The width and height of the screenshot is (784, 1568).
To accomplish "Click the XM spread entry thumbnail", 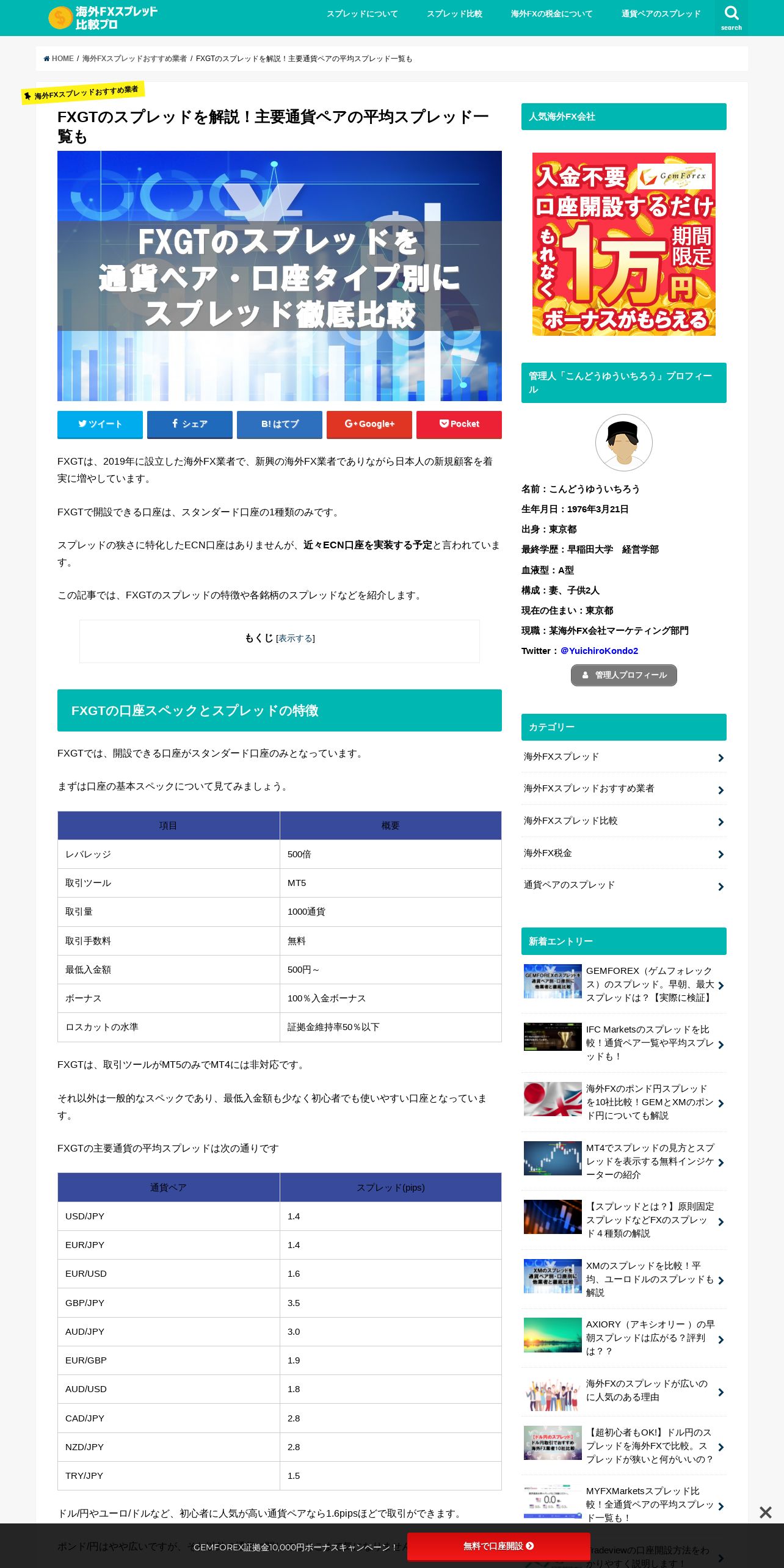I will click(553, 1276).
